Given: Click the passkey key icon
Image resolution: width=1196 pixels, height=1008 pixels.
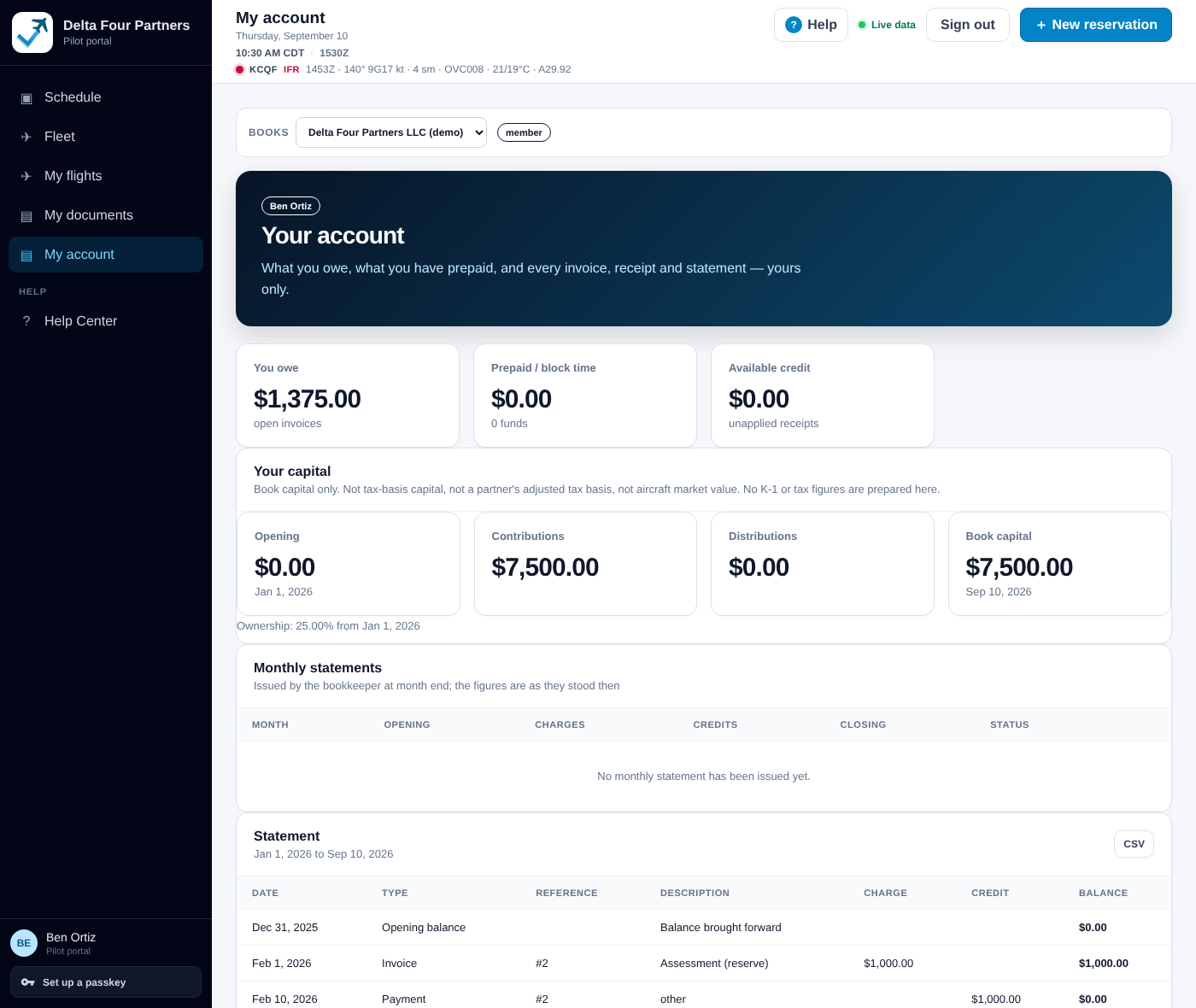Looking at the screenshot, I should coord(28,982).
